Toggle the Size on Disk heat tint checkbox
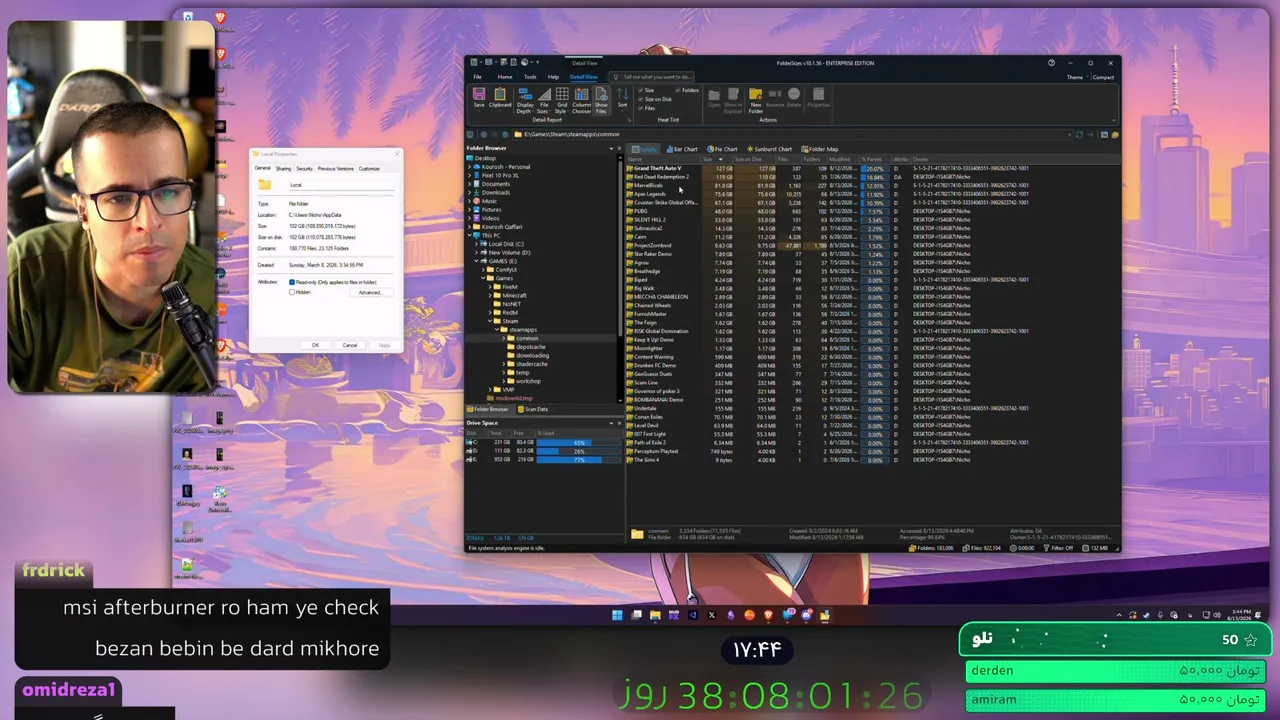The height and width of the screenshot is (720, 1280). (641, 99)
